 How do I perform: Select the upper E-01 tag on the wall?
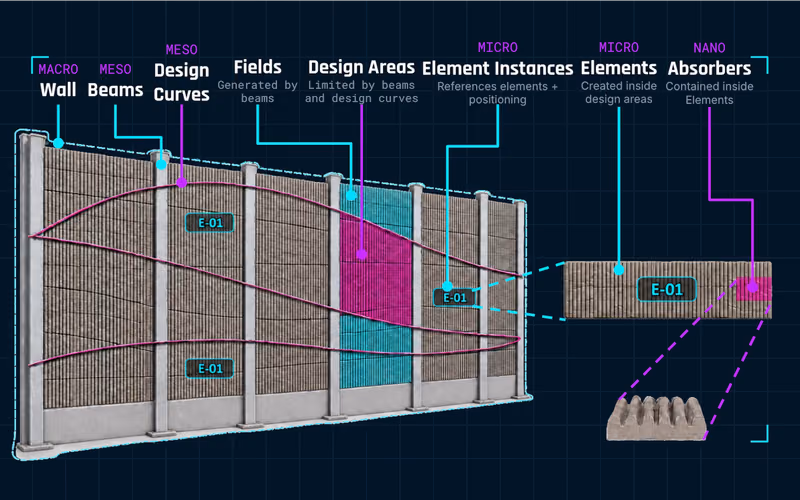210,223
